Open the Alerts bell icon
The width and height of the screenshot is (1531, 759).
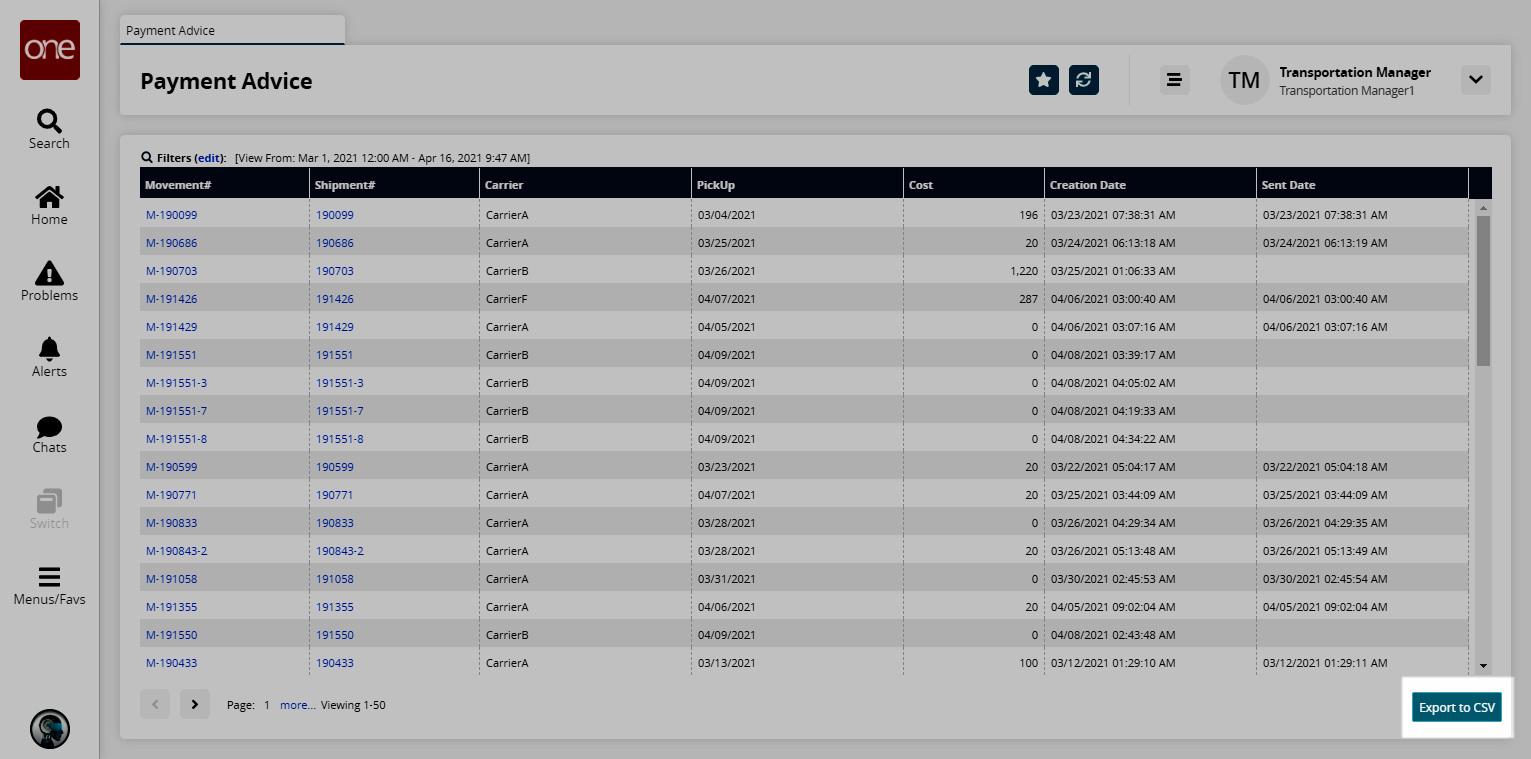coord(49,348)
